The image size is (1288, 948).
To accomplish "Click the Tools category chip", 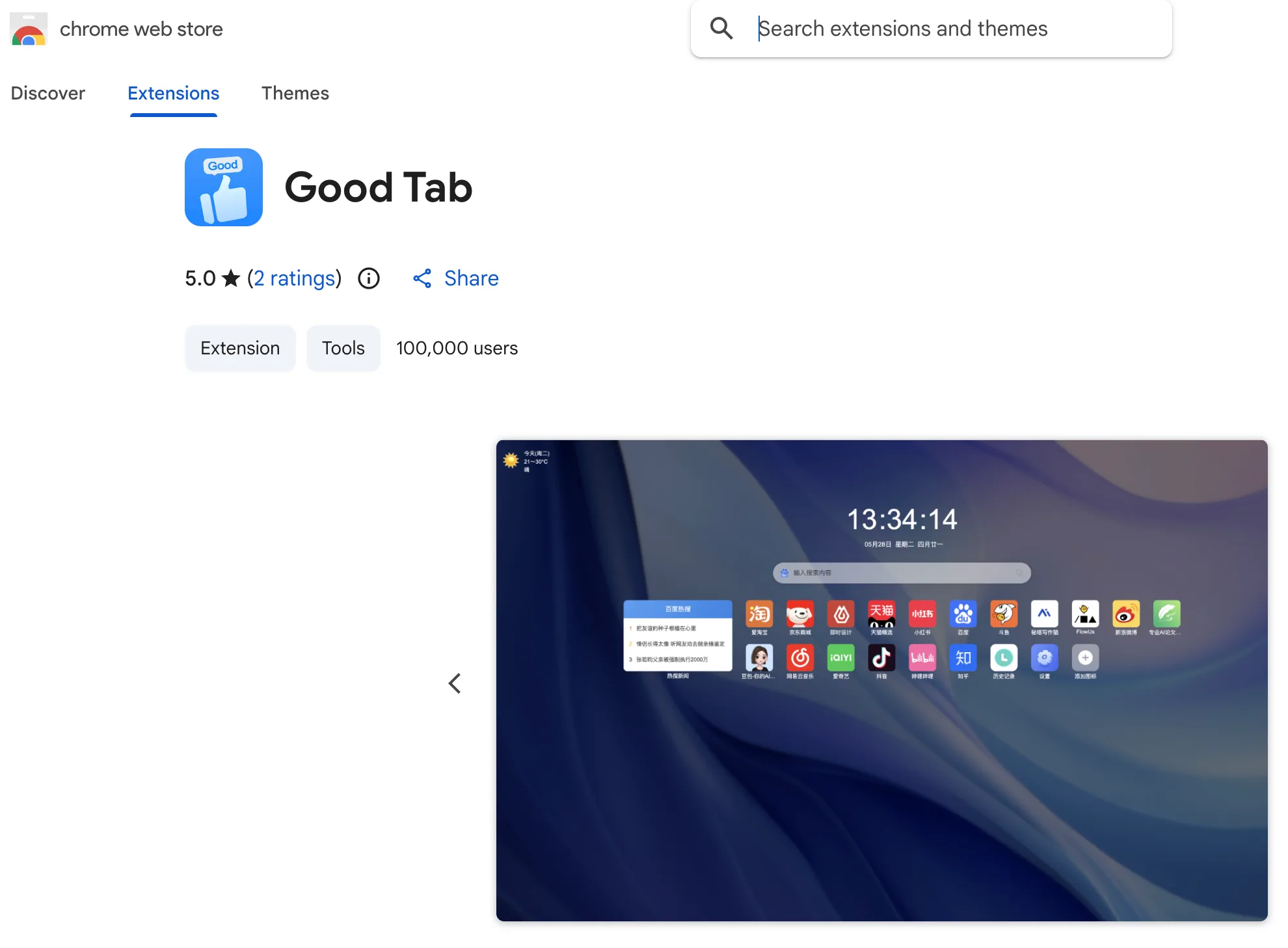I will click(x=343, y=348).
